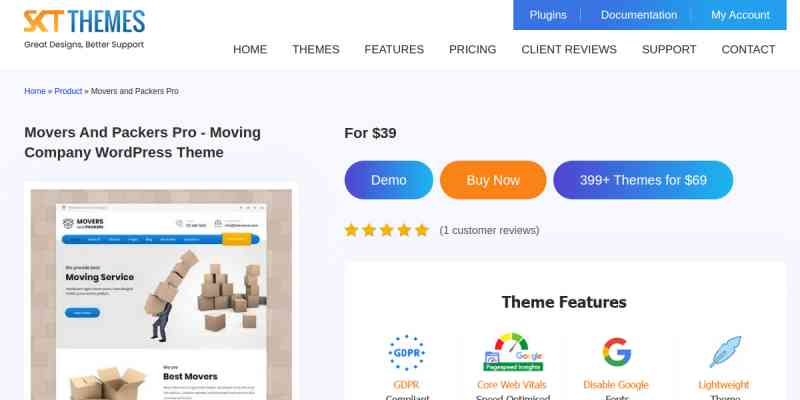Image resolution: width=800 pixels, height=400 pixels.
Task: Click the five-star rating icons
Action: 386,231
